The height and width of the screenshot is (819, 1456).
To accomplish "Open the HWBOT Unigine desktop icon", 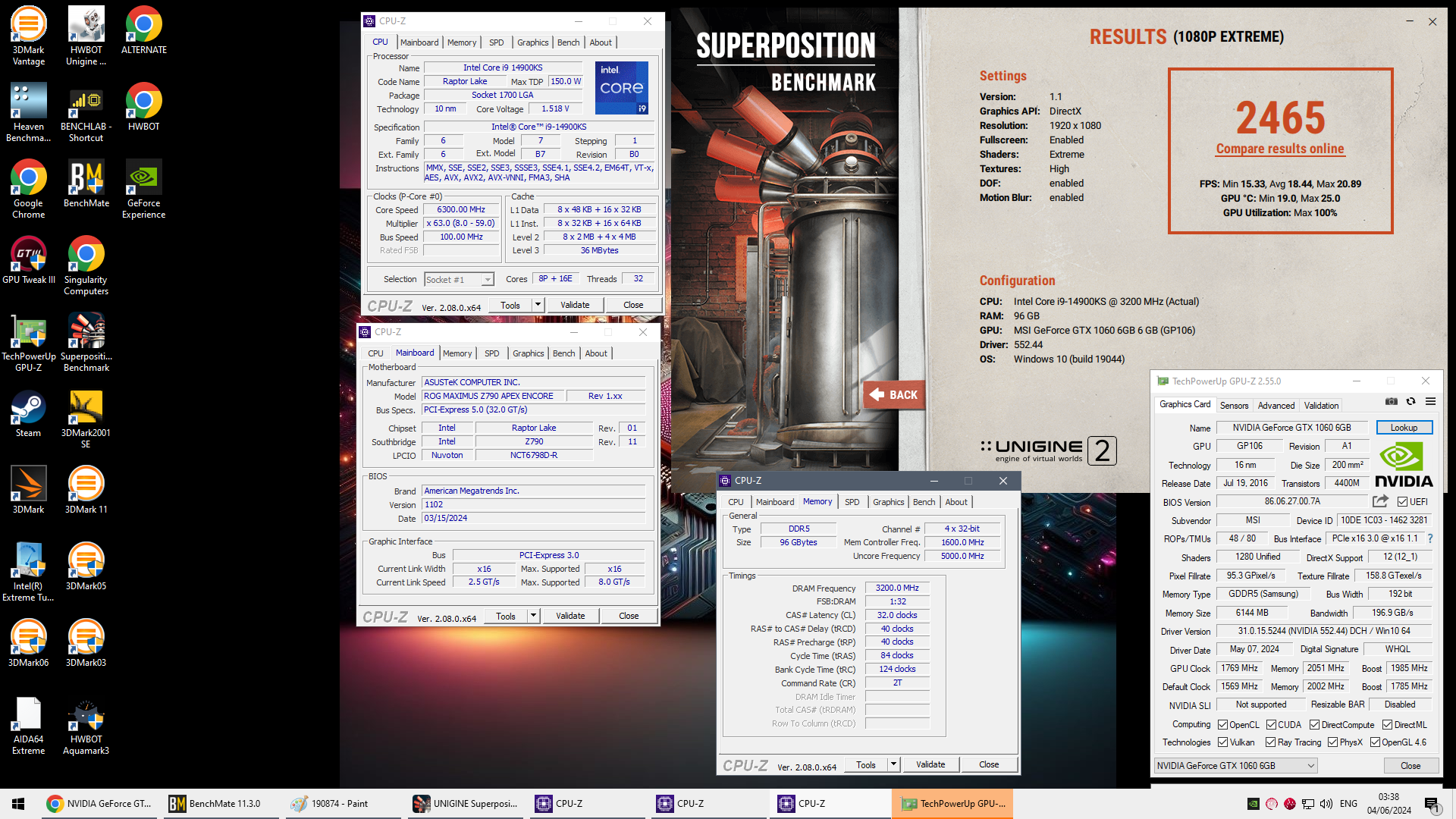I will 86,36.
